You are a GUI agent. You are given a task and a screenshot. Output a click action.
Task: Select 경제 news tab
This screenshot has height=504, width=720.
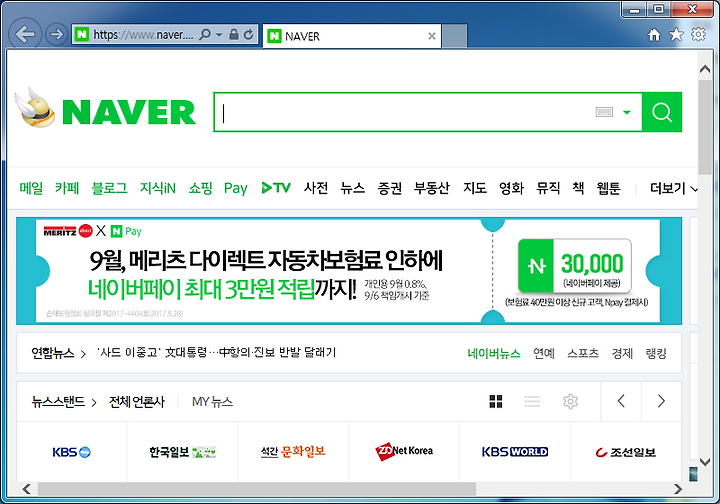[622, 353]
